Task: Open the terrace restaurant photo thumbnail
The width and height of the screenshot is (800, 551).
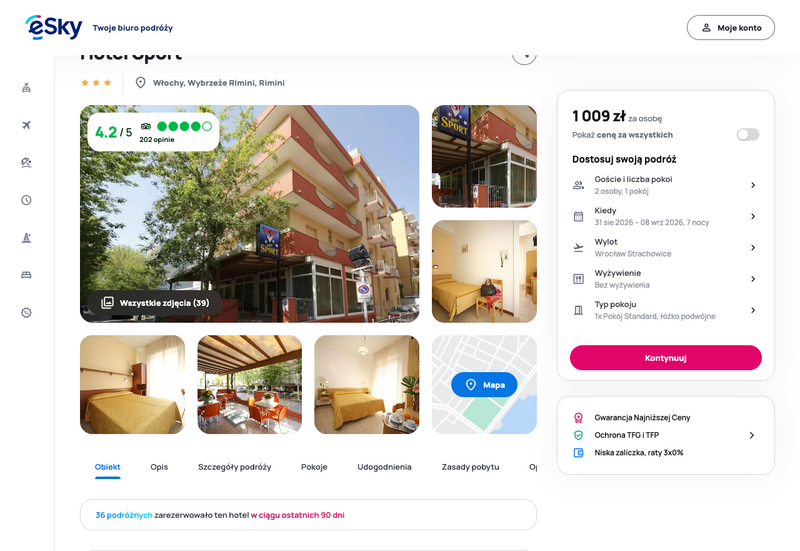Action: (x=249, y=384)
